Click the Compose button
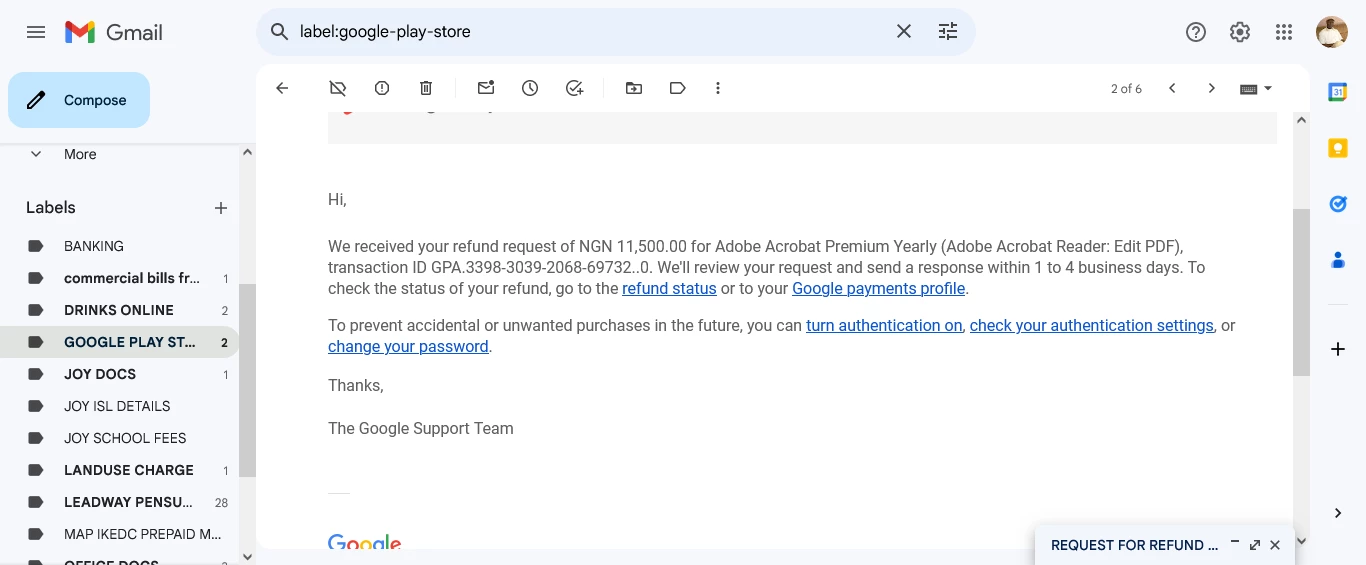This screenshot has height=565, width=1366. point(79,100)
